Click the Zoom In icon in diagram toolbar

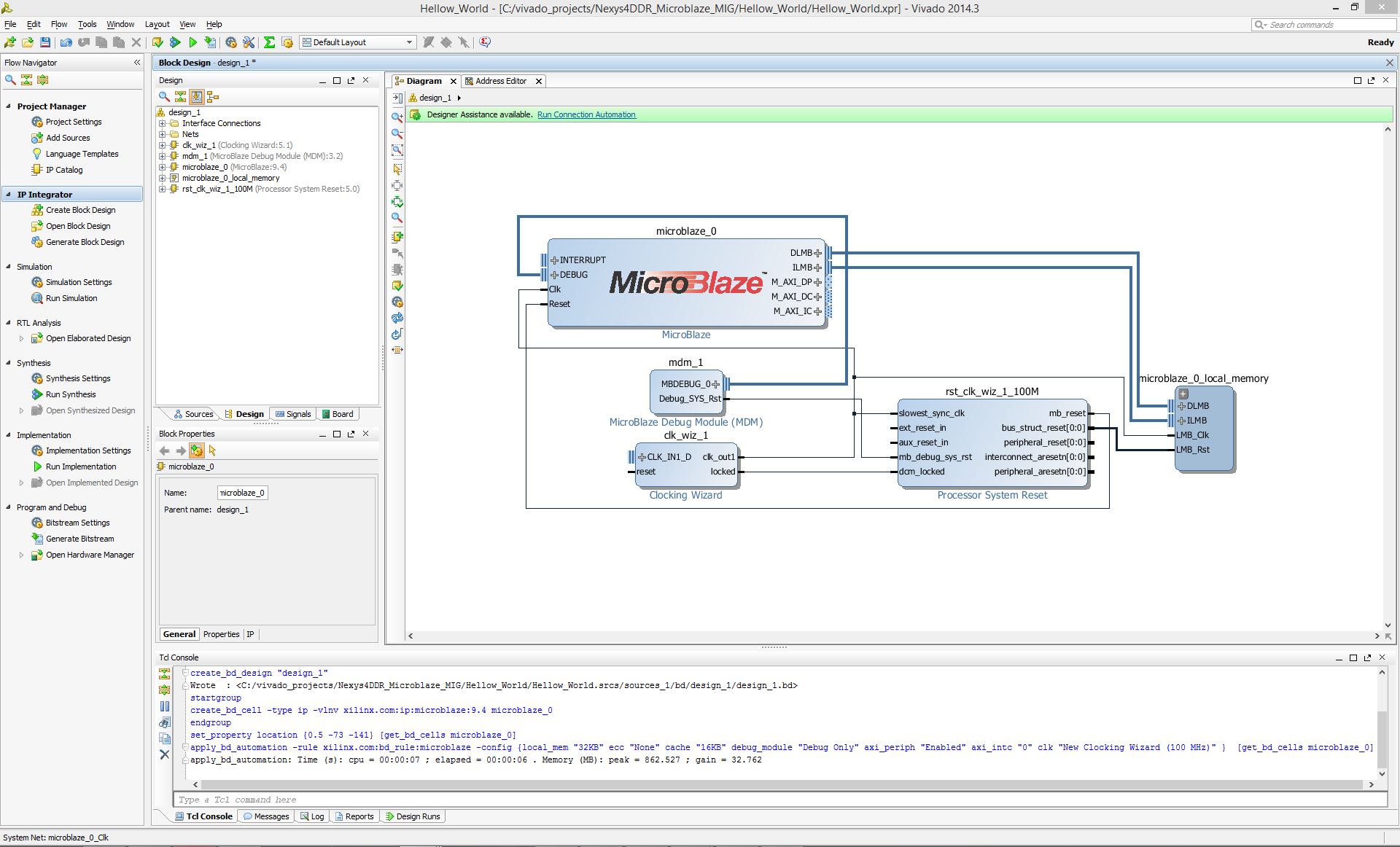tap(397, 117)
